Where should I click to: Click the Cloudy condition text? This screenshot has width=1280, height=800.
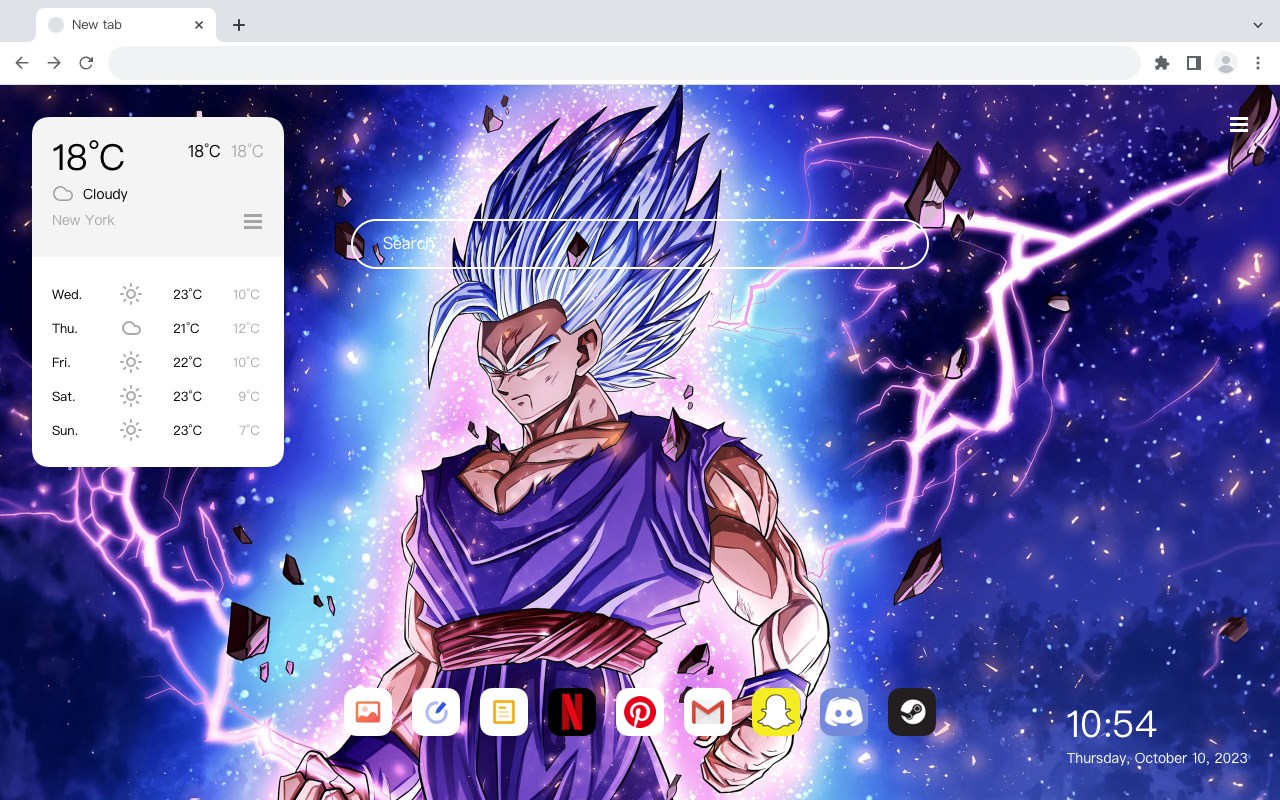(x=105, y=194)
